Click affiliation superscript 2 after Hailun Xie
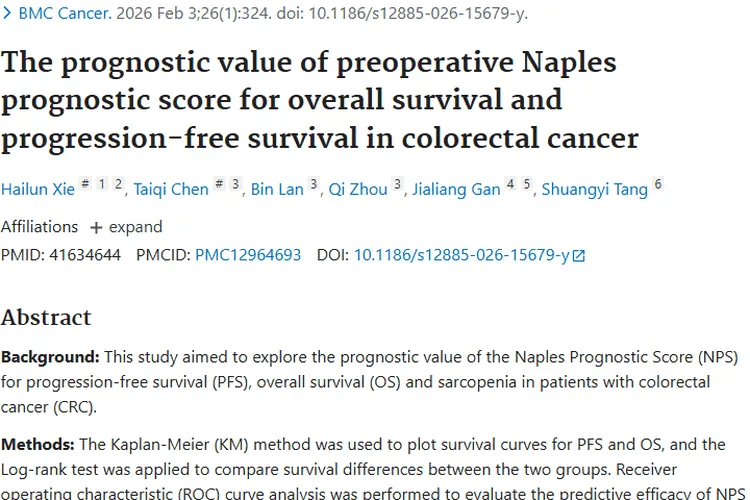The width and height of the screenshot is (750, 500). tap(118, 184)
